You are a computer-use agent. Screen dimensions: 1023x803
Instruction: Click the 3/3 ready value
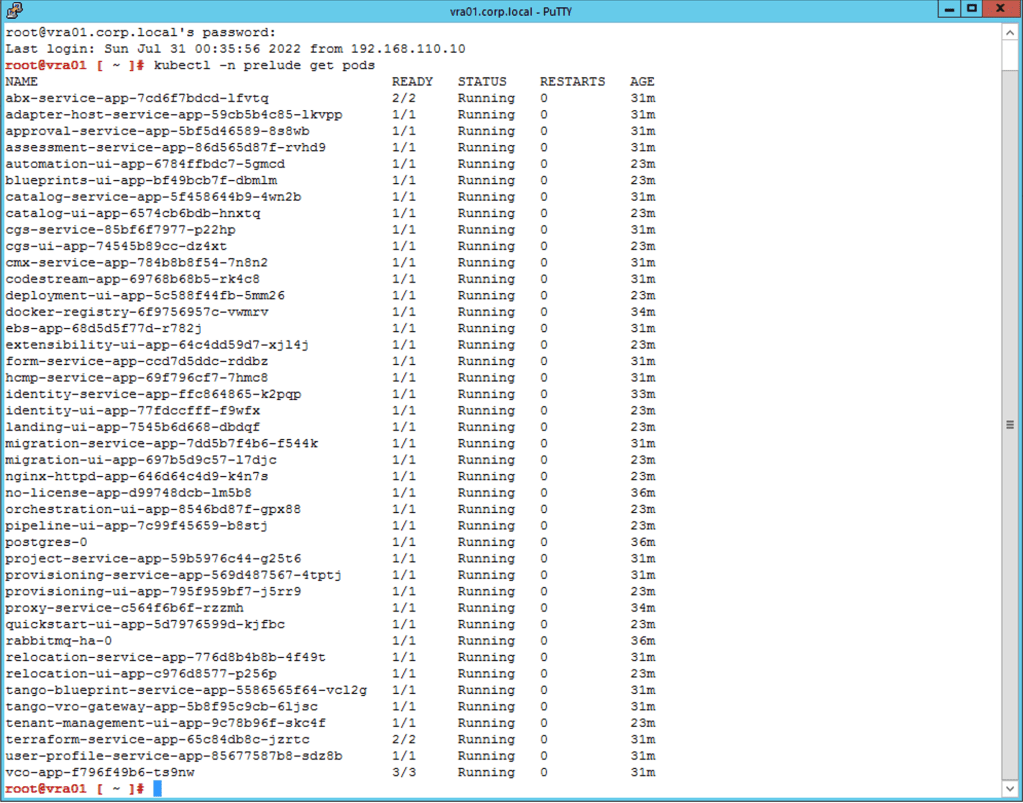point(404,772)
